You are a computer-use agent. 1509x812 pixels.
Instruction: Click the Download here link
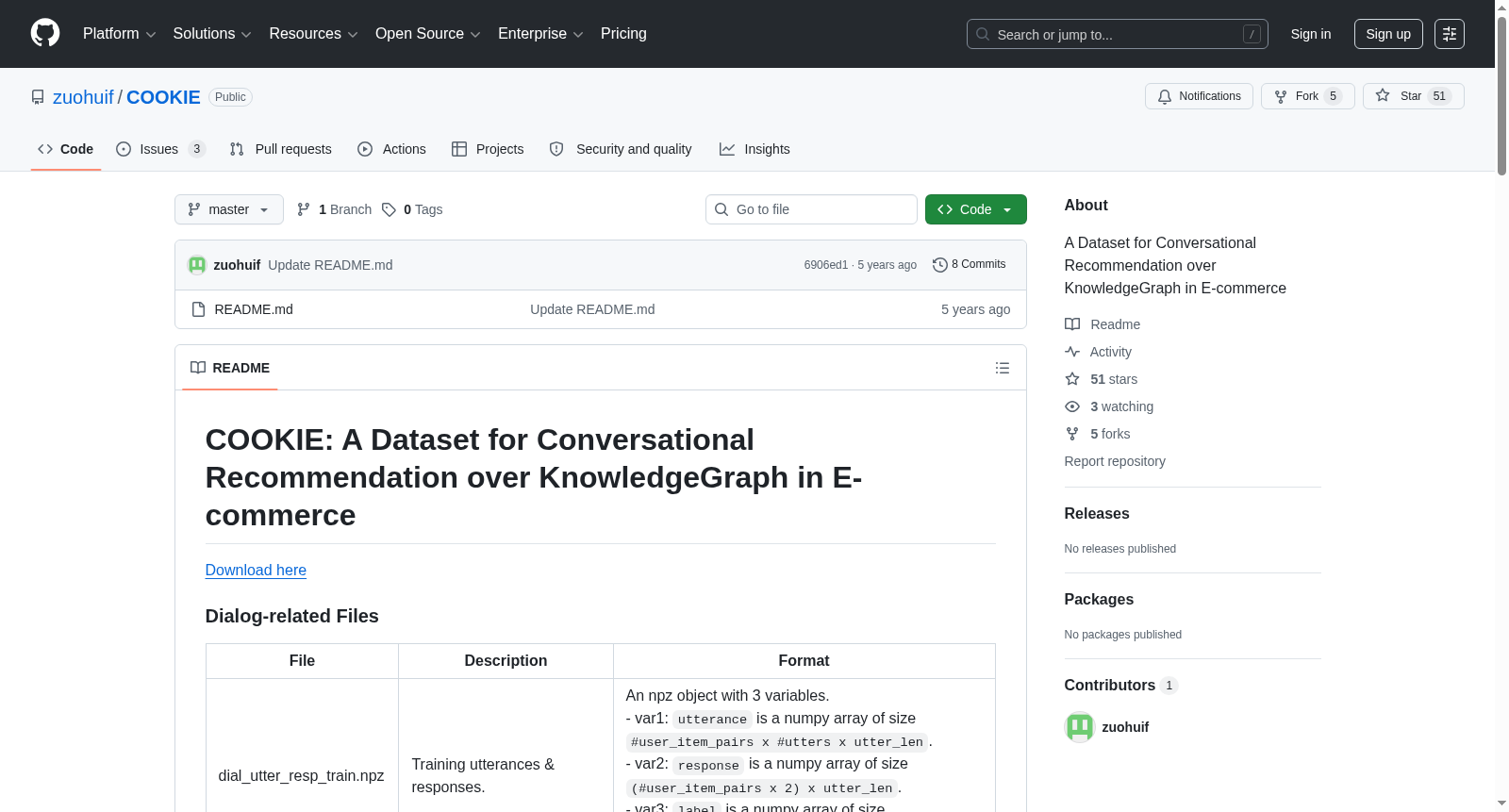[256, 570]
